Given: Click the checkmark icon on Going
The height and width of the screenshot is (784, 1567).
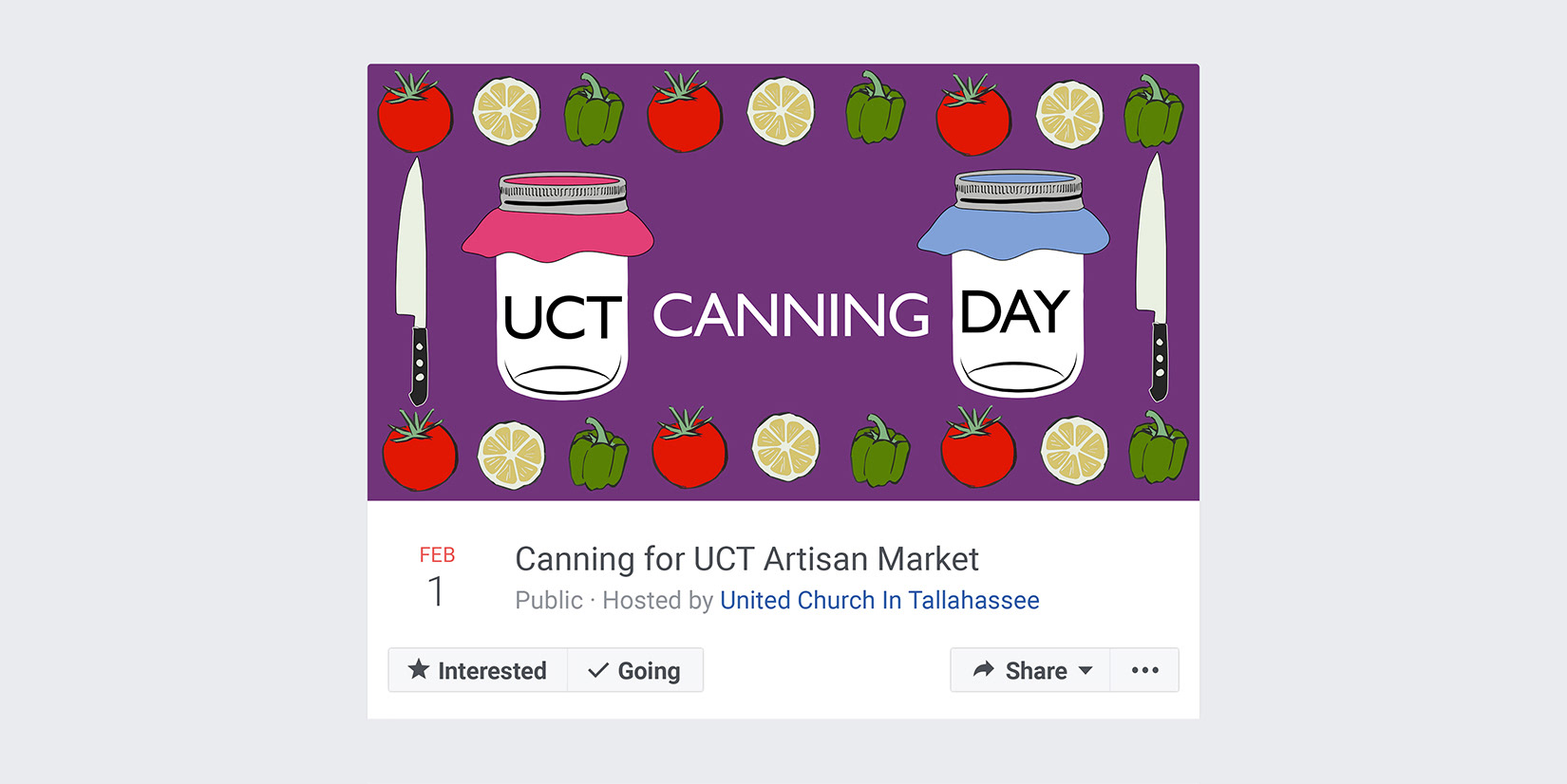Looking at the screenshot, I should (598, 671).
